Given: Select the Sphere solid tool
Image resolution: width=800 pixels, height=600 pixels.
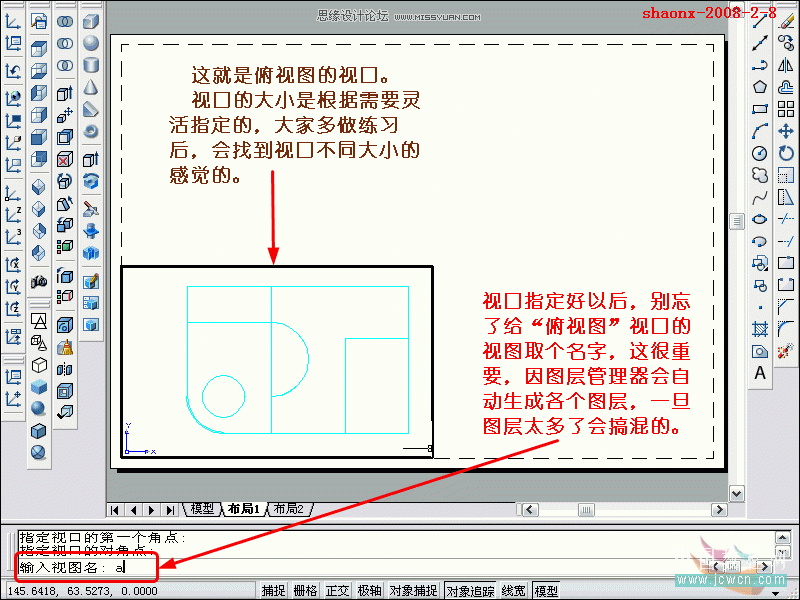Looking at the screenshot, I should pos(90,43).
